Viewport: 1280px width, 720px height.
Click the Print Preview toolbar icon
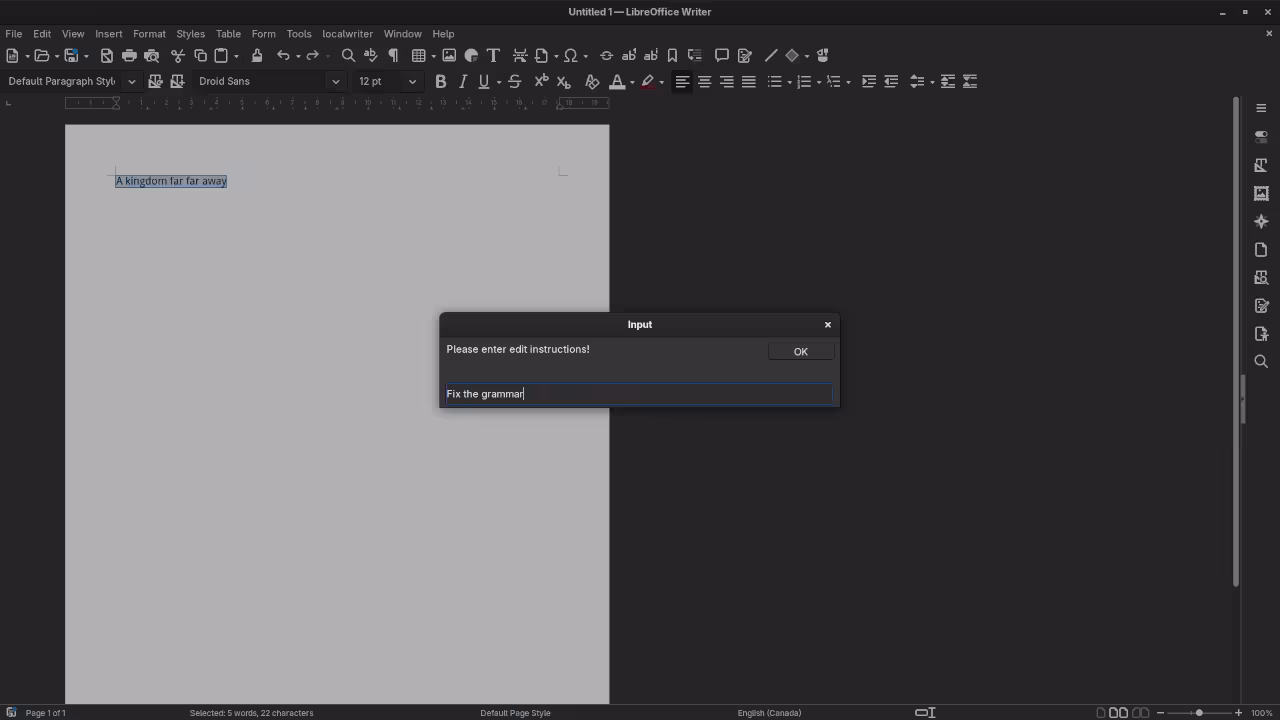pos(152,55)
